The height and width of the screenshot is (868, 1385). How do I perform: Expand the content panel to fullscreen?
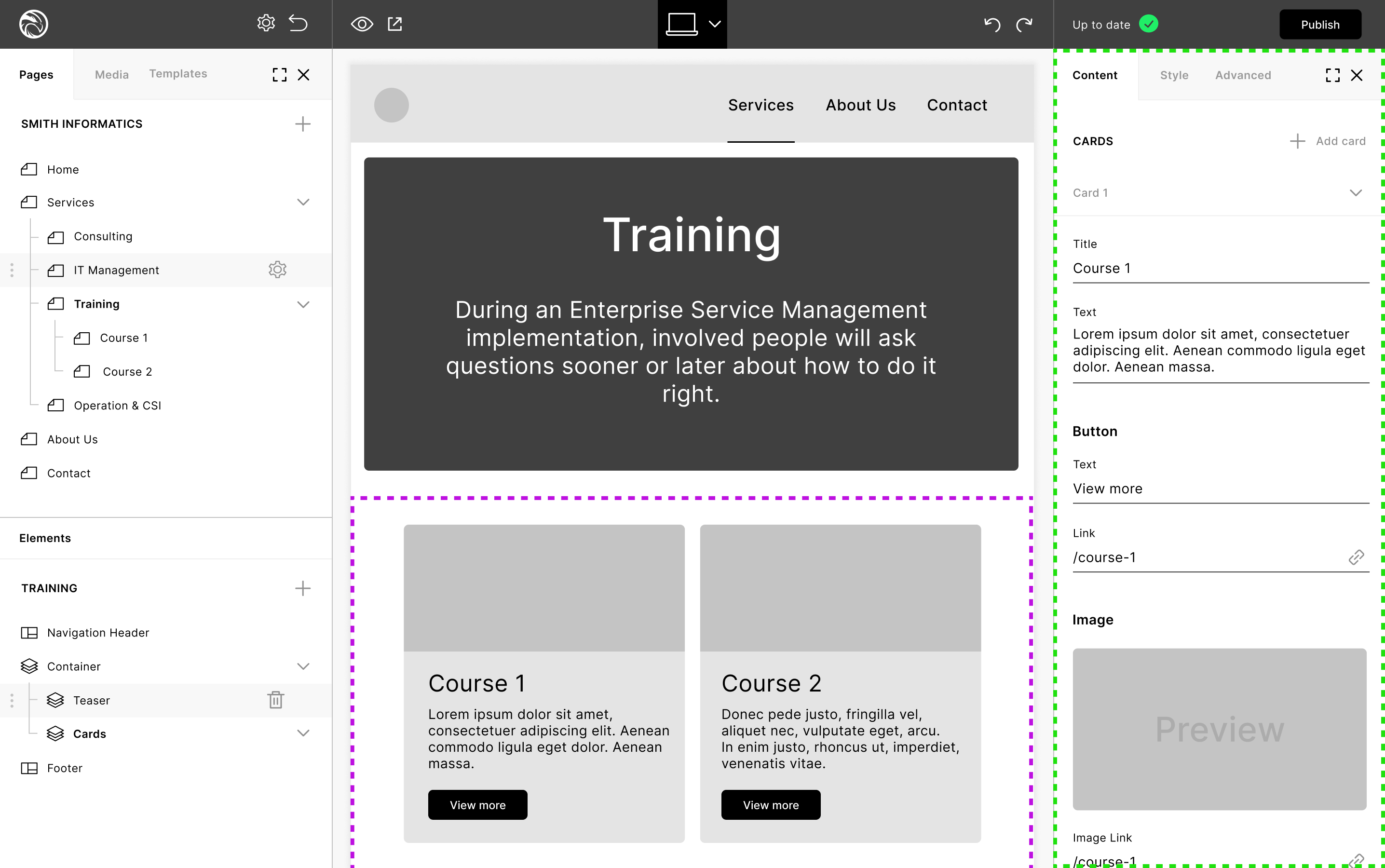coord(1332,75)
